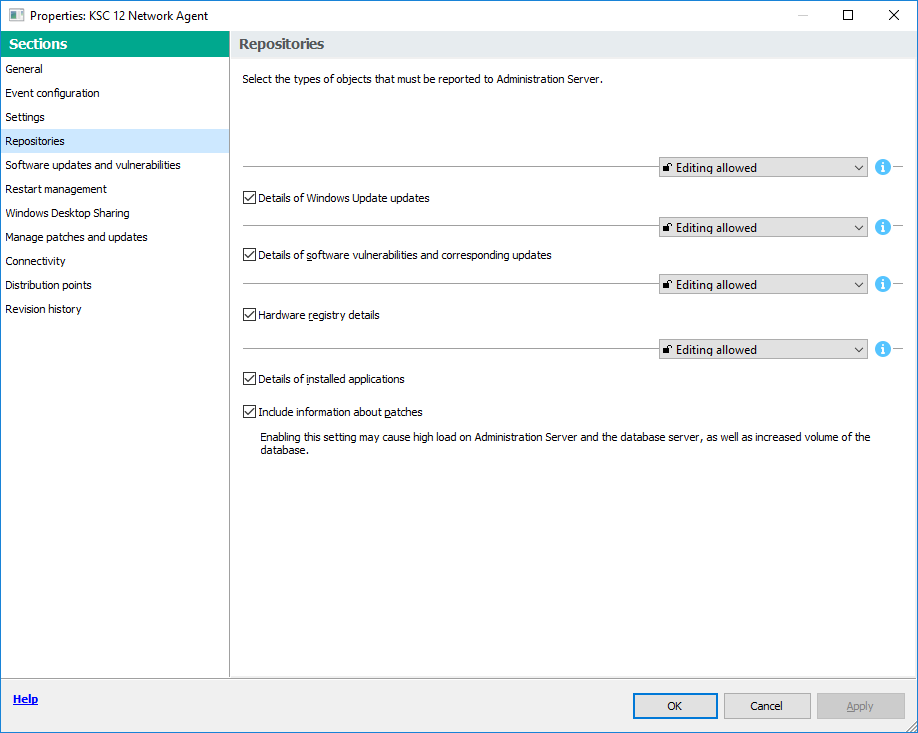Screen dimensions: 918x733
Task: Open the Help link
Action: point(25,699)
